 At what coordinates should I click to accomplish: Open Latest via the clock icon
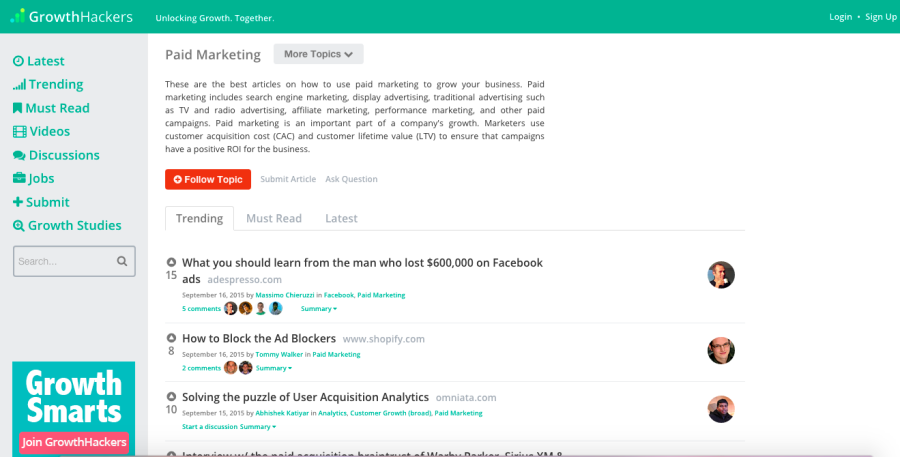[18, 61]
